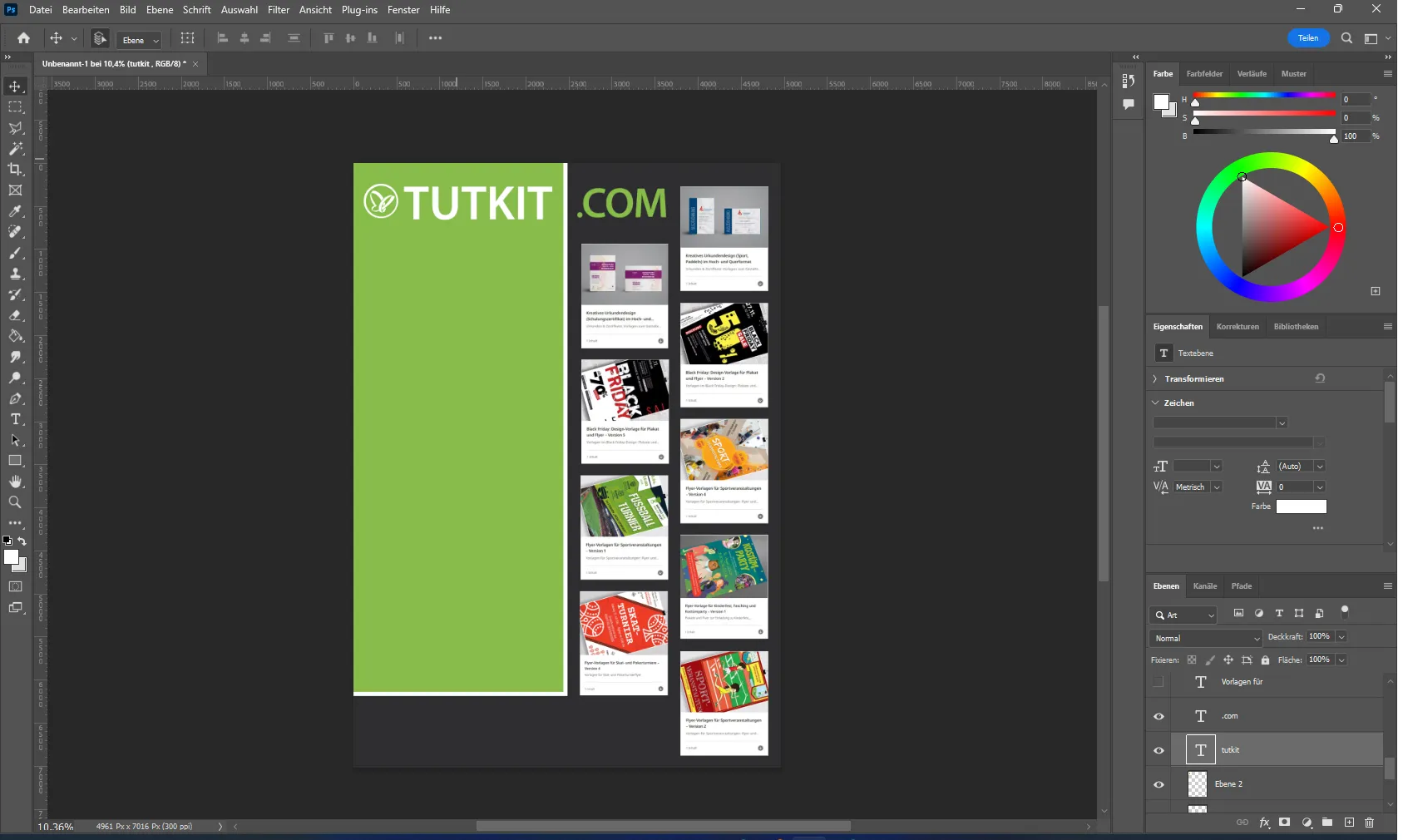This screenshot has height=840, width=1403.
Task: Select the Path Selection tool
Action: pyautogui.click(x=15, y=440)
